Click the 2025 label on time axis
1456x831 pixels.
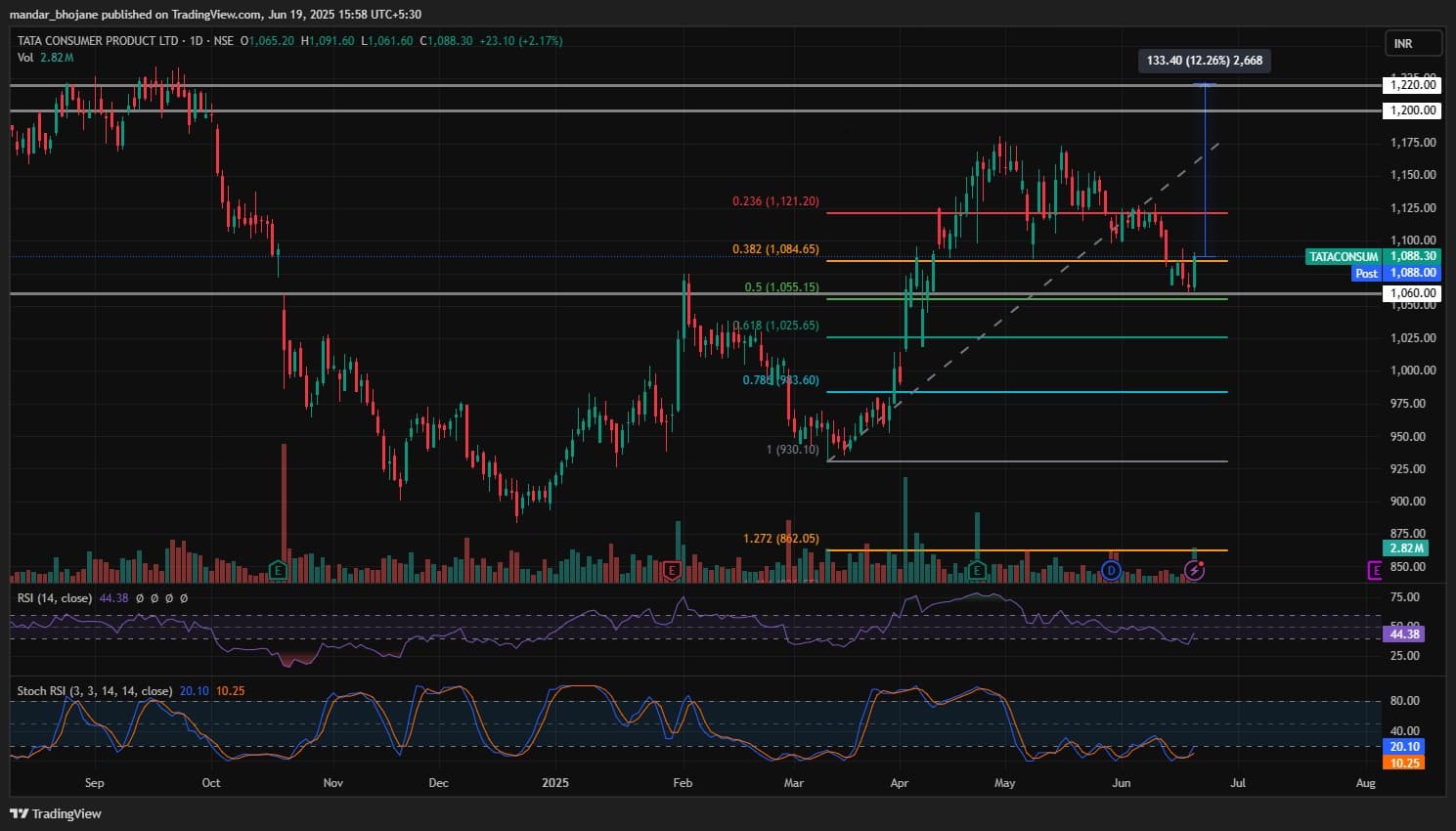(x=555, y=783)
